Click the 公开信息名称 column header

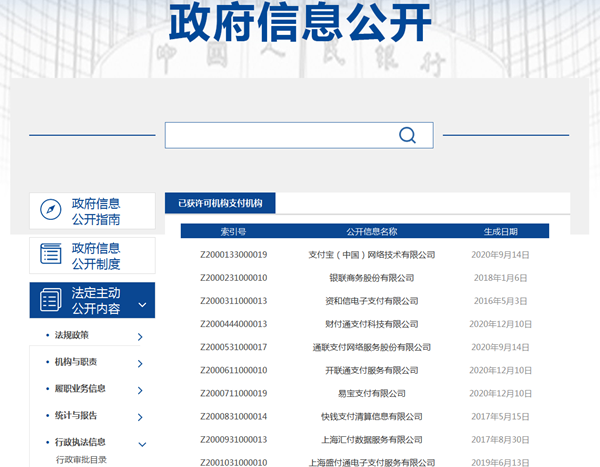(372, 232)
